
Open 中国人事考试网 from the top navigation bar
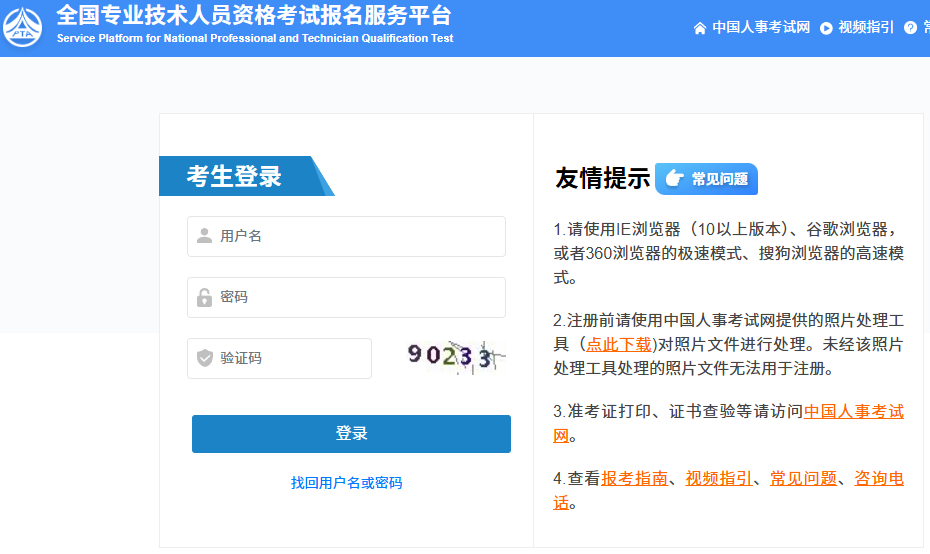760,28
